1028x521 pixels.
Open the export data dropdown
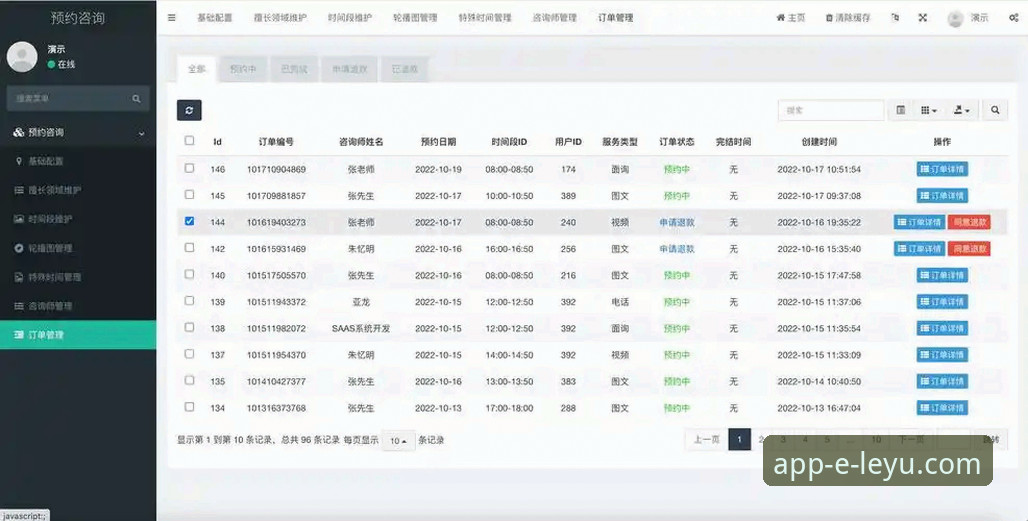pos(961,110)
